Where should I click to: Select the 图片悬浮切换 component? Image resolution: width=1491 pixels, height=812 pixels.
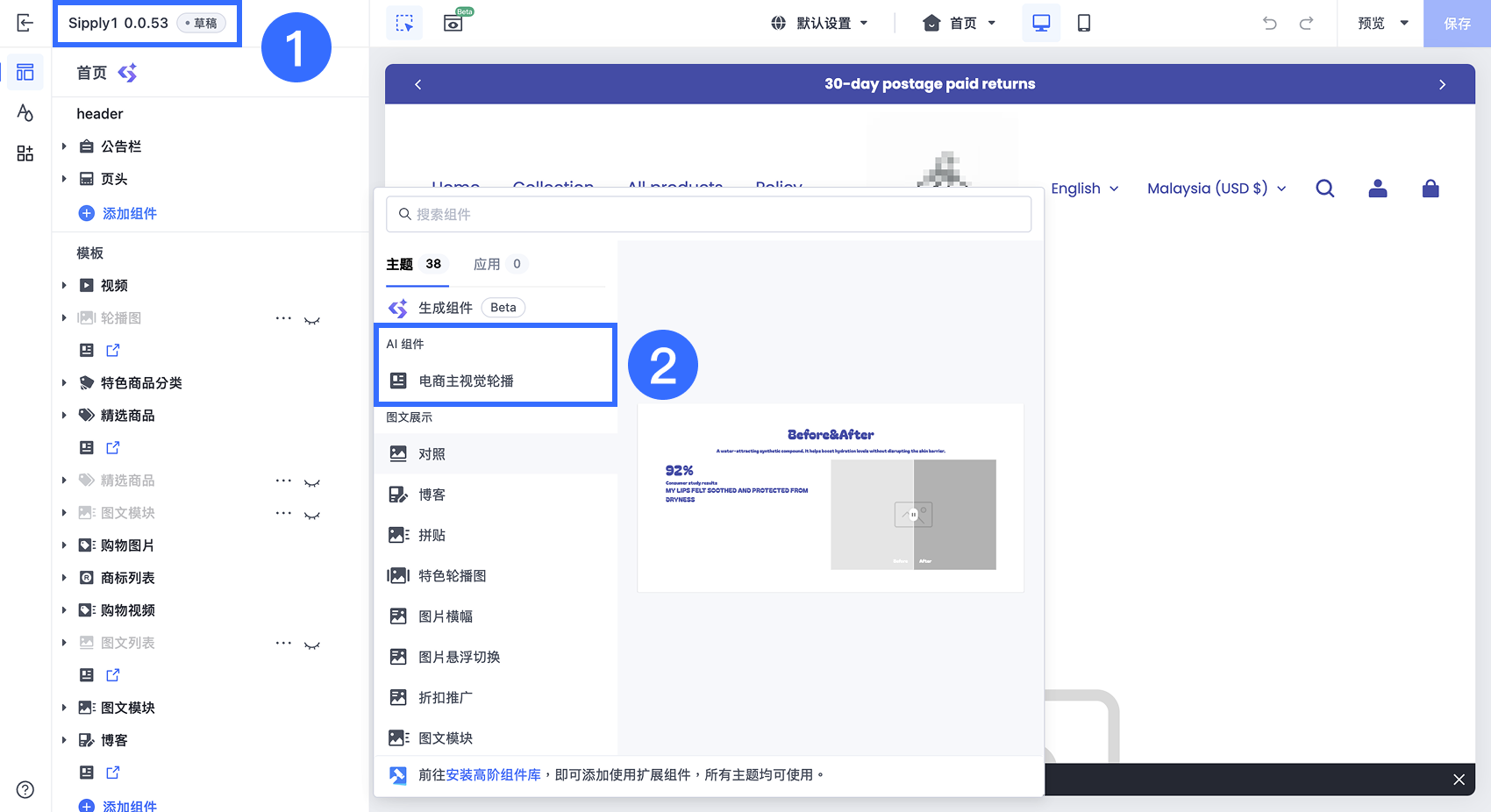(x=496, y=657)
